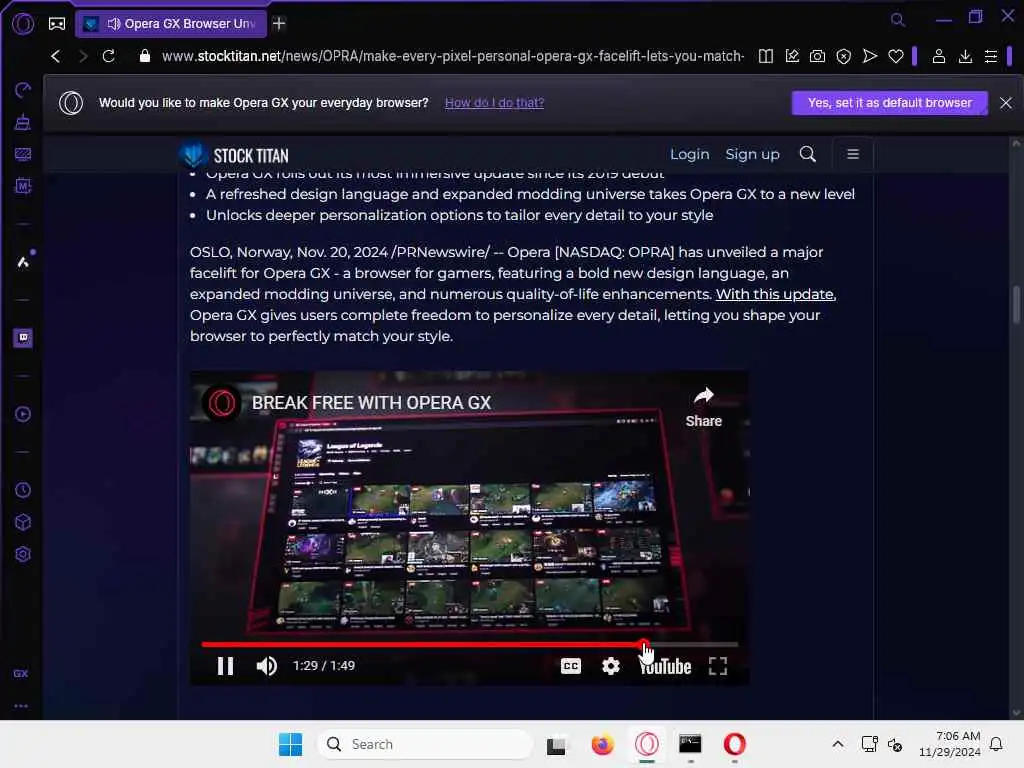Screen dimensions: 1024x768
Task: Switch to the Opera GX Browser tab
Action: point(173,24)
